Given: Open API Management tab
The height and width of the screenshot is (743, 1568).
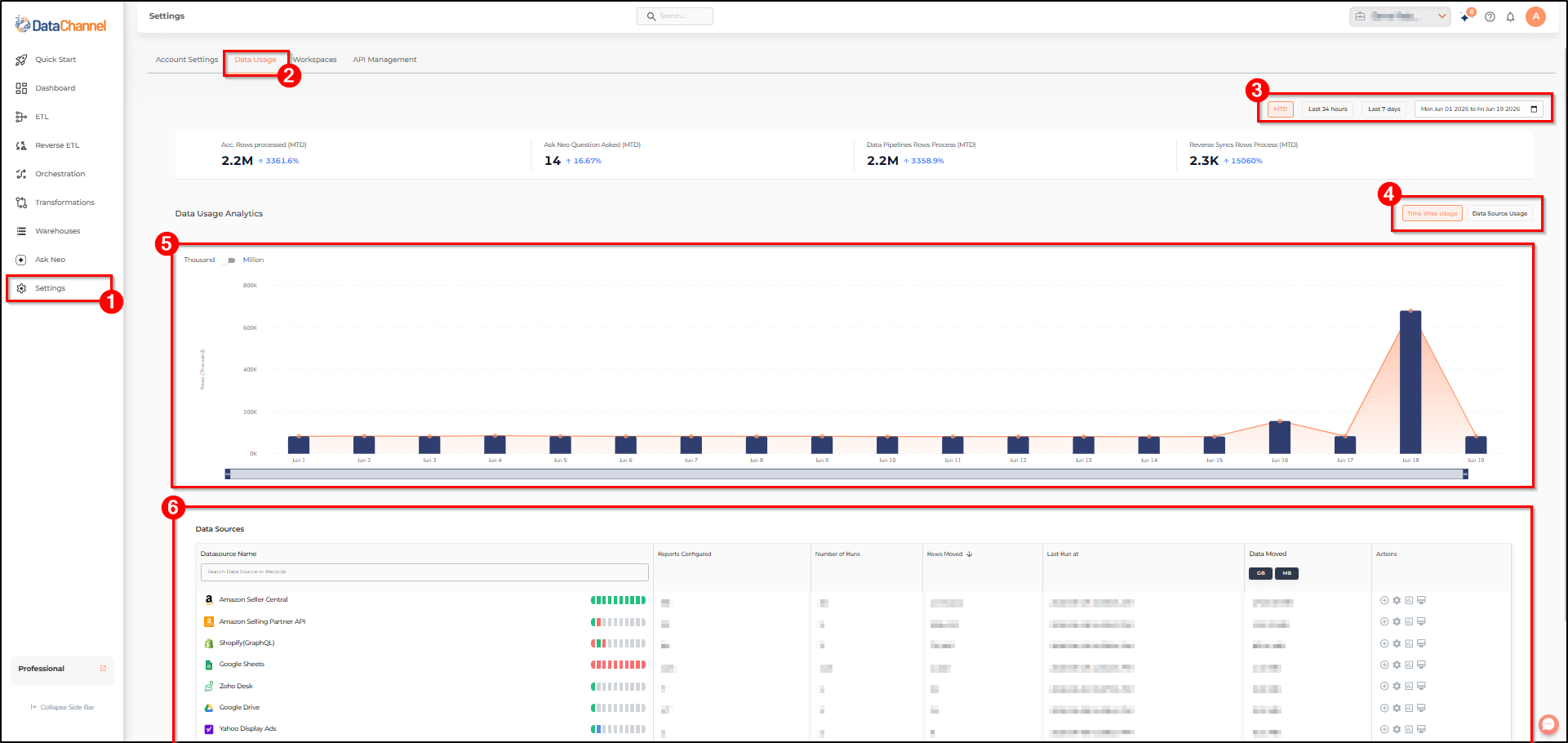Looking at the screenshot, I should pos(384,60).
